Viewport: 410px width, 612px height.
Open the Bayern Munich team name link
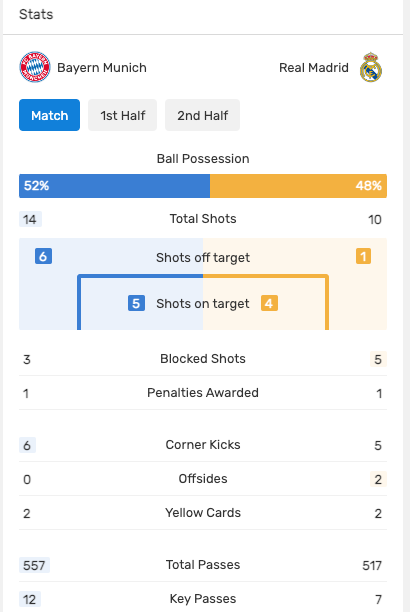102,68
